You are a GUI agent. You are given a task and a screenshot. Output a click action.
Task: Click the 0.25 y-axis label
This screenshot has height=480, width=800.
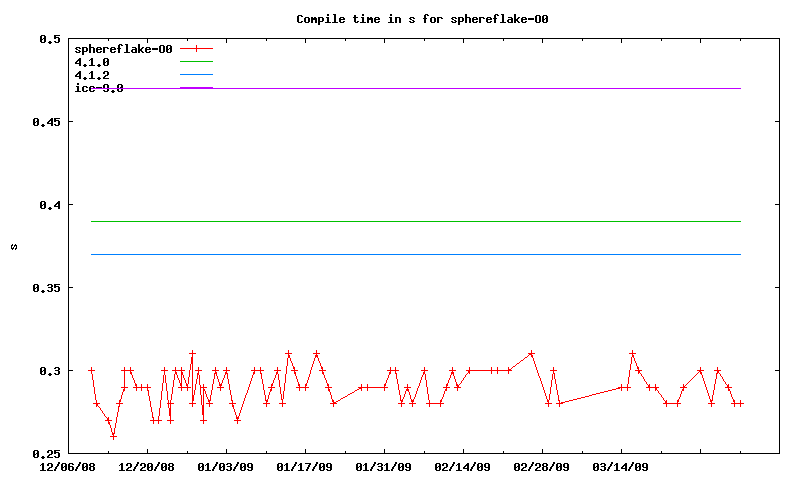pyautogui.click(x=45, y=454)
